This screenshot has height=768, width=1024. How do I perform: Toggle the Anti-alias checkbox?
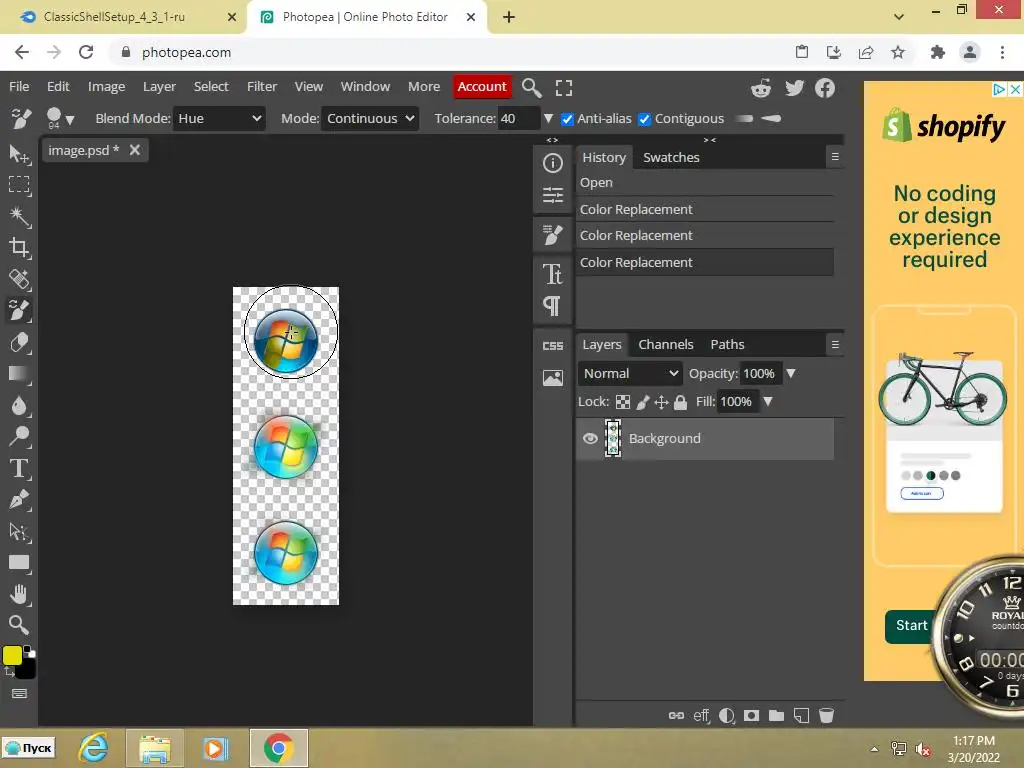click(568, 119)
